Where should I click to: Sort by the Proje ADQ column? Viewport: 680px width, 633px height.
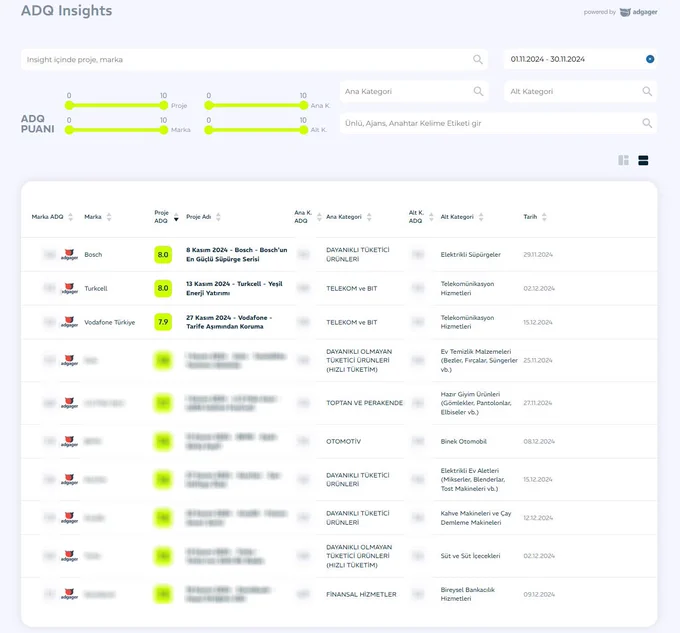pos(176,217)
